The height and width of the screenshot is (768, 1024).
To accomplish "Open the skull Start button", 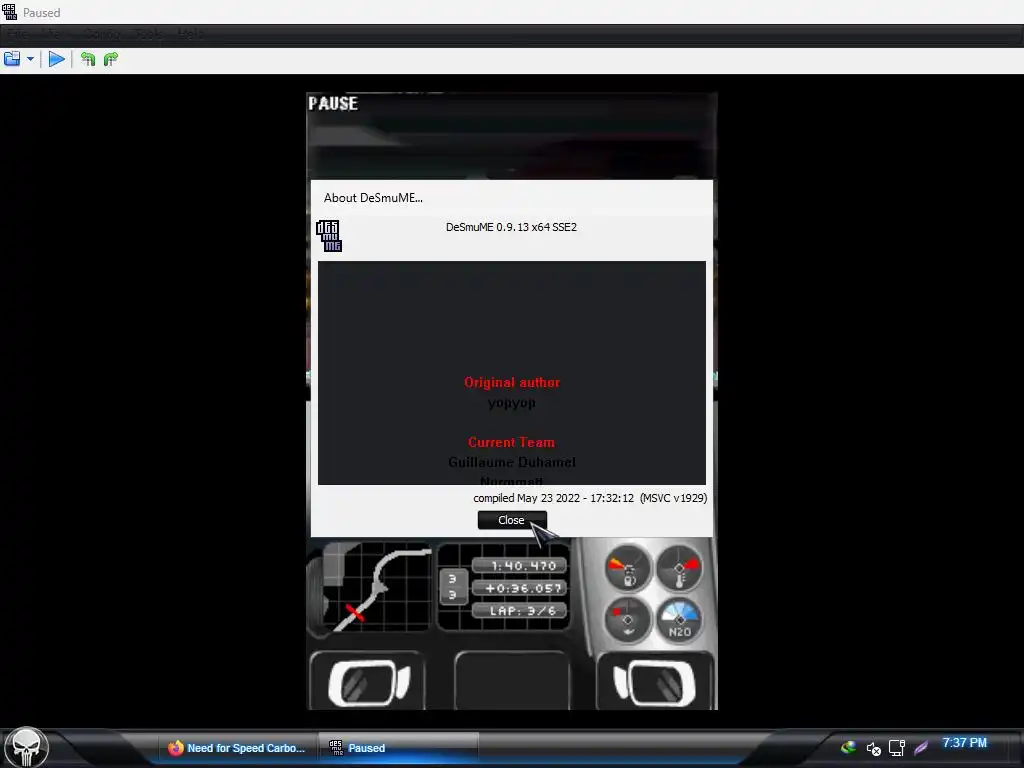I will pos(26,748).
